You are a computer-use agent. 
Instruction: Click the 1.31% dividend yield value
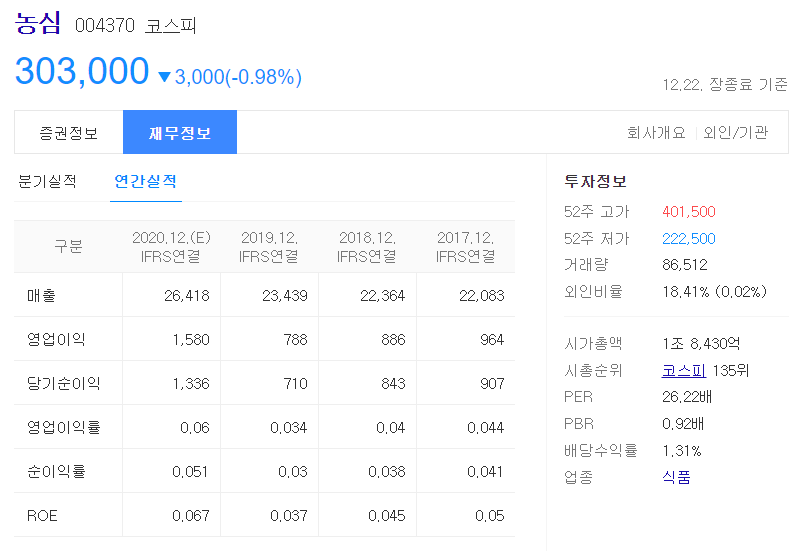[682, 451]
